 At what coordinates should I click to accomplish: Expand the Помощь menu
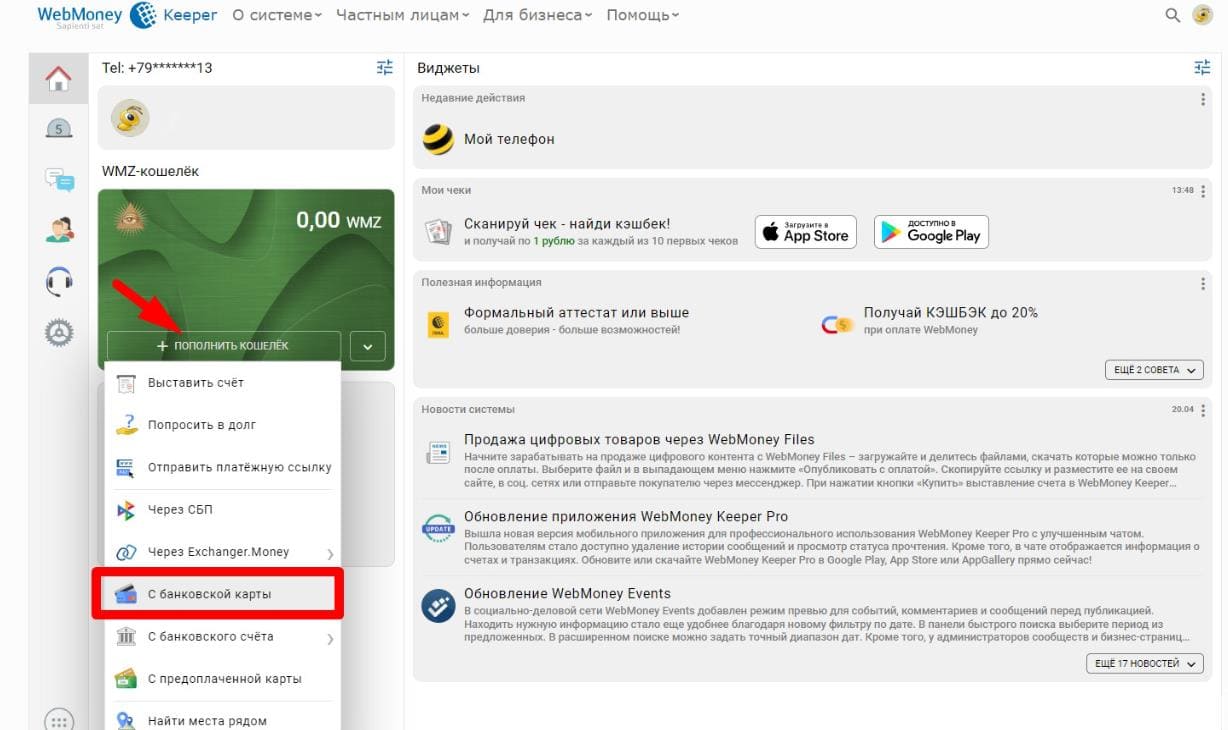[641, 16]
